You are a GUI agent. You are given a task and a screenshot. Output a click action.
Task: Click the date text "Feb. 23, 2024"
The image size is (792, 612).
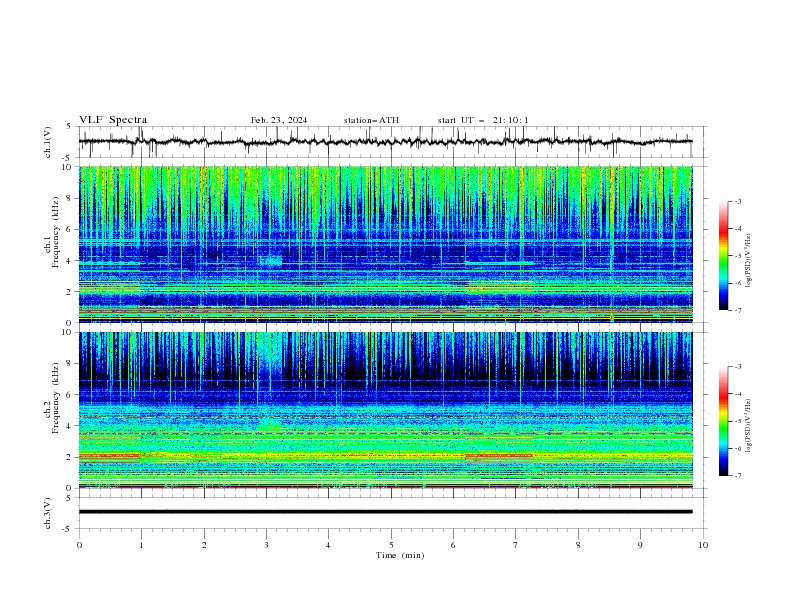(279, 120)
